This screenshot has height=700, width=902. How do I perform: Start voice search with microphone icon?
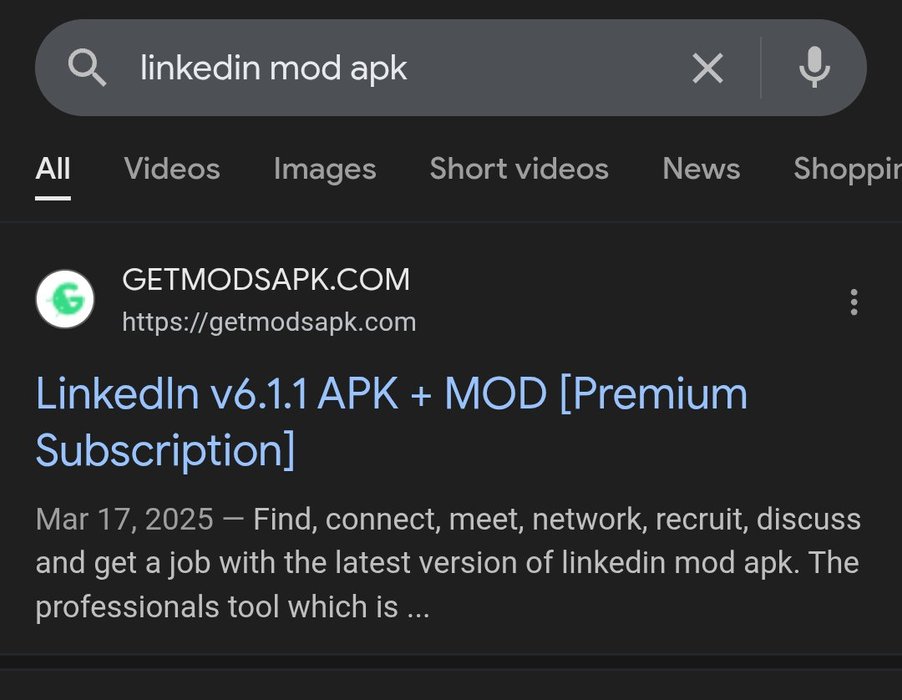815,67
